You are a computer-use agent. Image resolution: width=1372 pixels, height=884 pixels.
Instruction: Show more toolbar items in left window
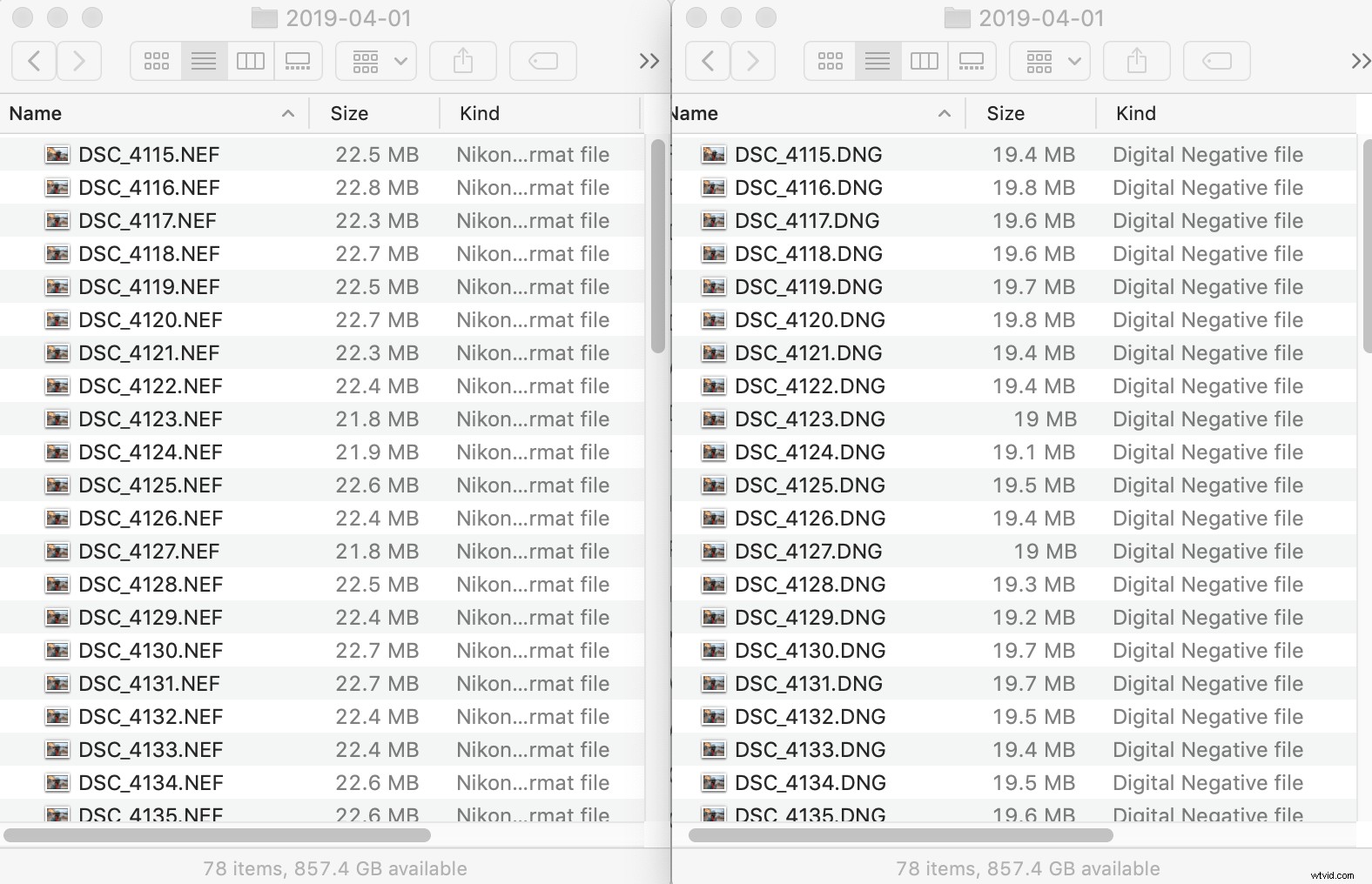coord(649,61)
